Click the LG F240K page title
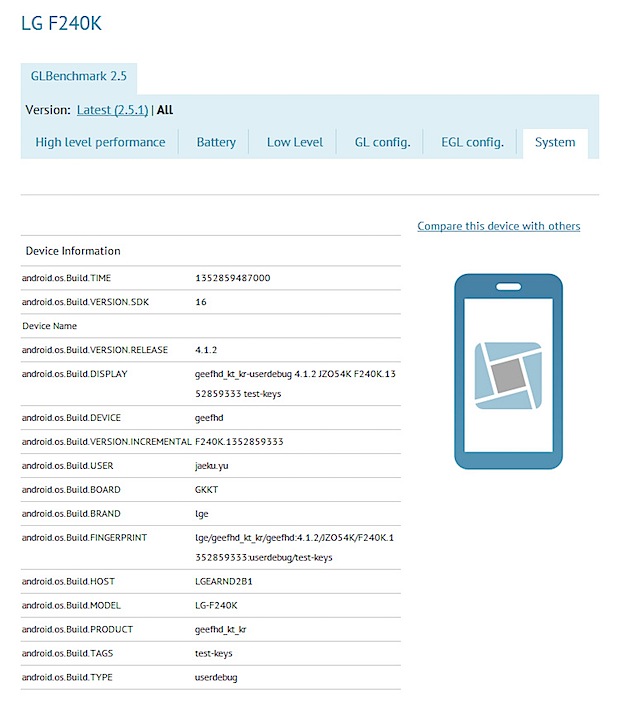The height and width of the screenshot is (702, 620). point(61,22)
